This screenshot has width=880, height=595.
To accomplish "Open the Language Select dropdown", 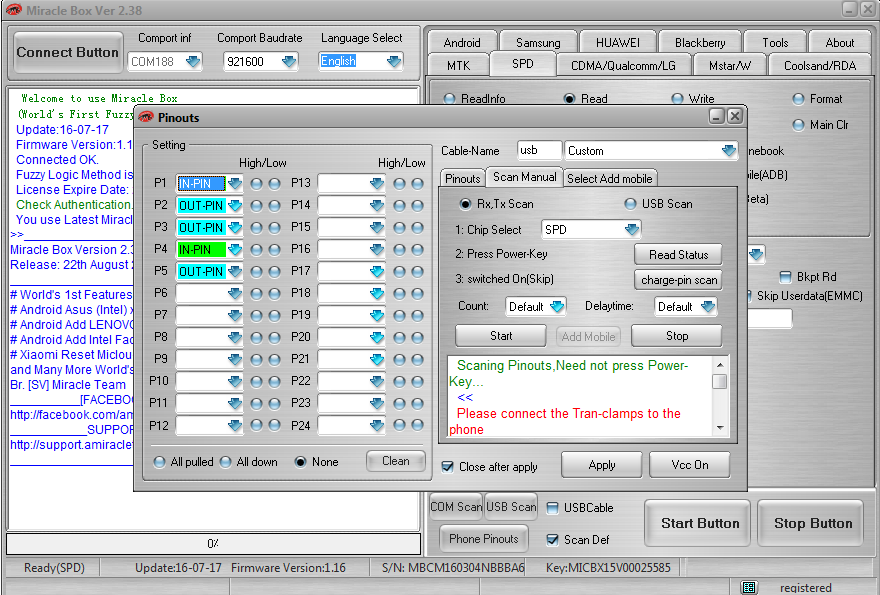I will click(x=394, y=61).
